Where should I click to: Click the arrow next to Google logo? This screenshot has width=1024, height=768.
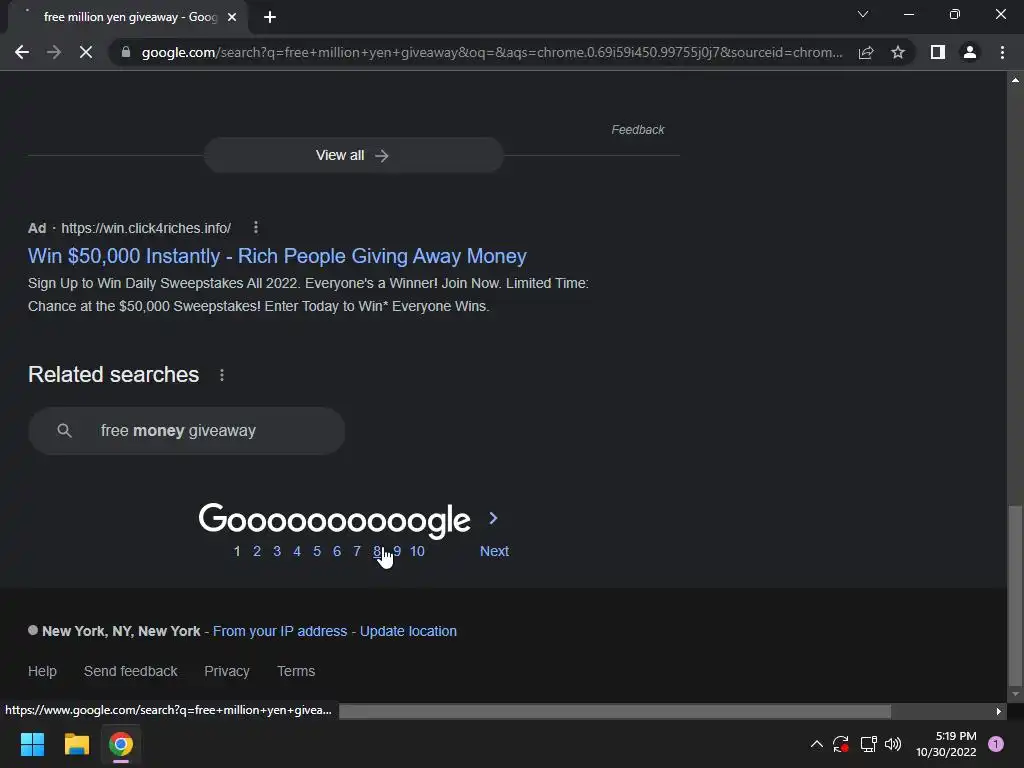point(494,518)
